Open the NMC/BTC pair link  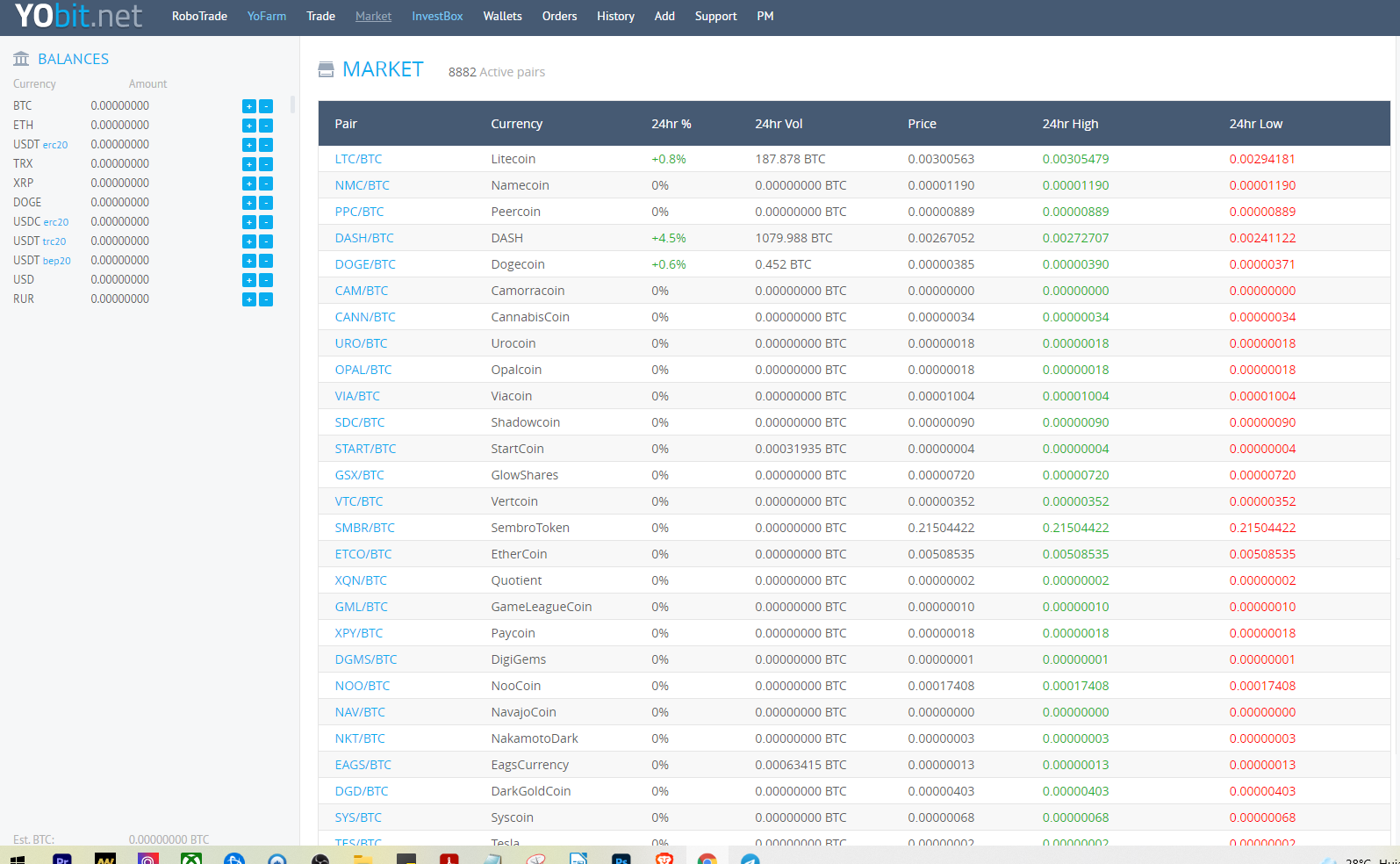click(362, 185)
